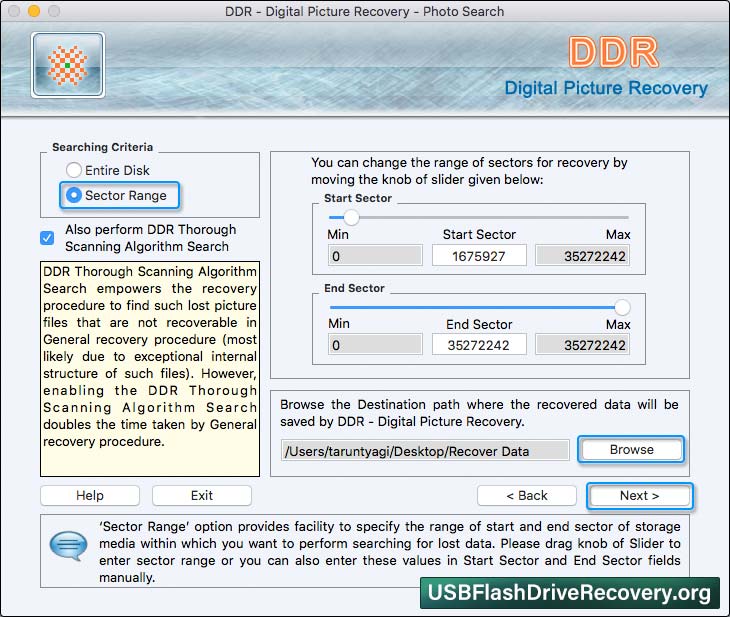Click the window title 'DDR - Digital Picture Recovery - Photo Search'
The height and width of the screenshot is (617, 730).
[x=364, y=11]
